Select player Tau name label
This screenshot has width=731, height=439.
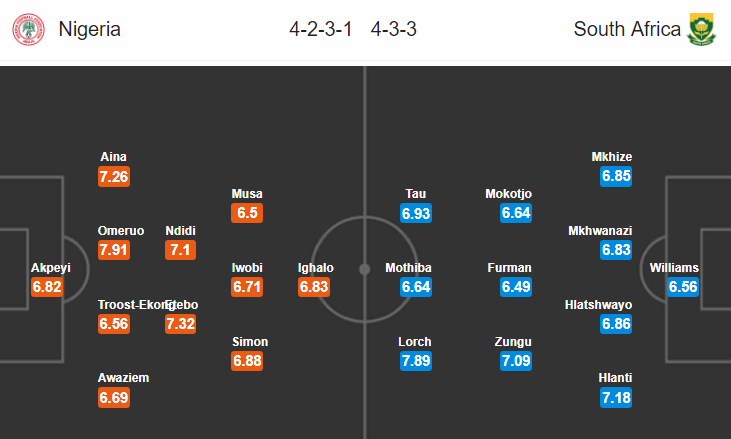click(x=415, y=194)
